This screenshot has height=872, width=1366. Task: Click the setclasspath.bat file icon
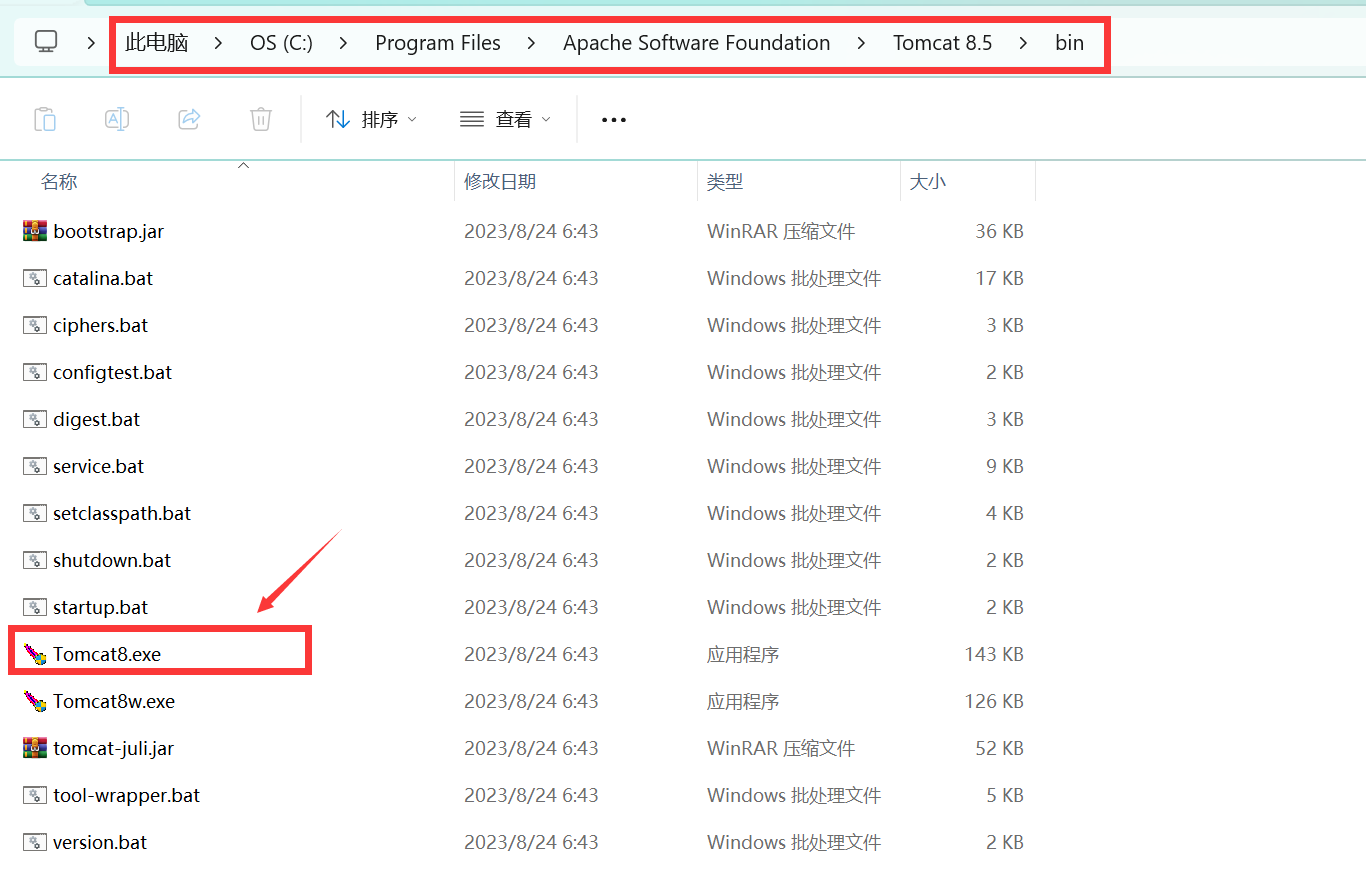(35, 513)
